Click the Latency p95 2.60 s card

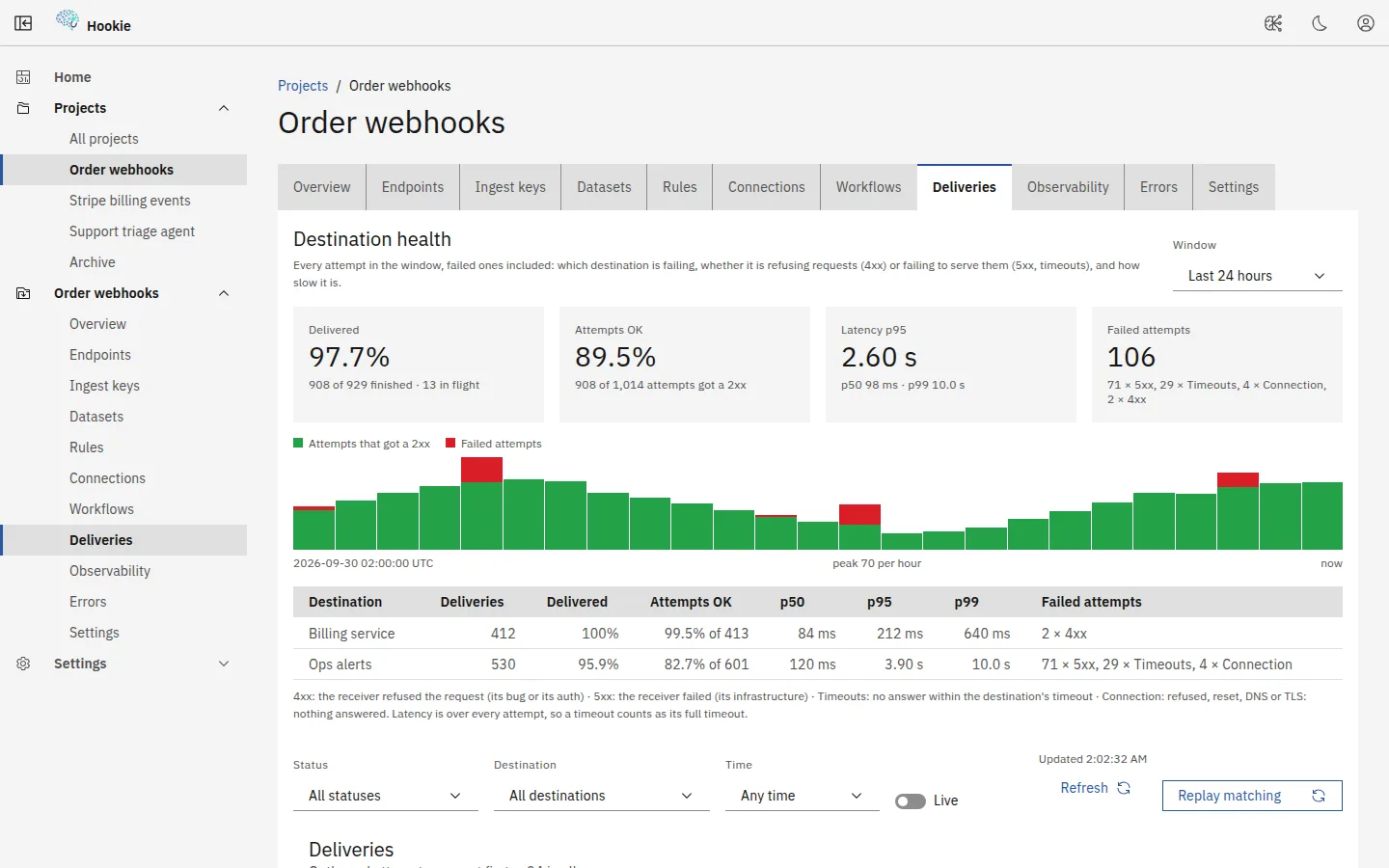tap(951, 365)
